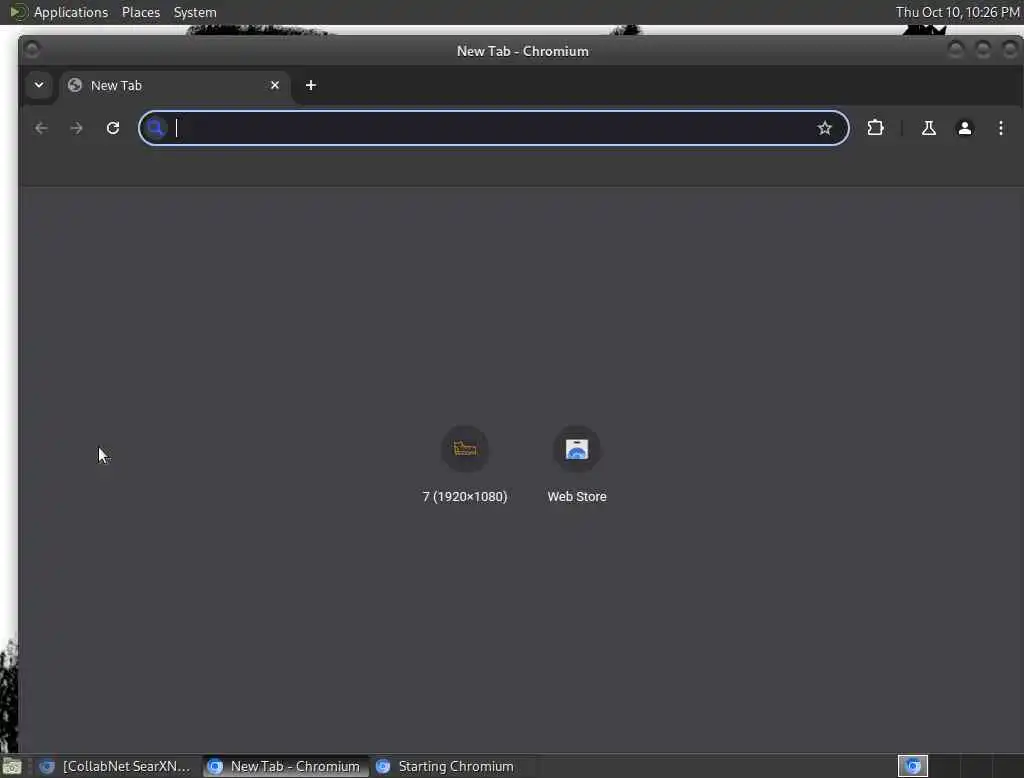Open Chromium three-dot menu
The width and height of the screenshot is (1024, 778).
pyautogui.click(x=1000, y=128)
